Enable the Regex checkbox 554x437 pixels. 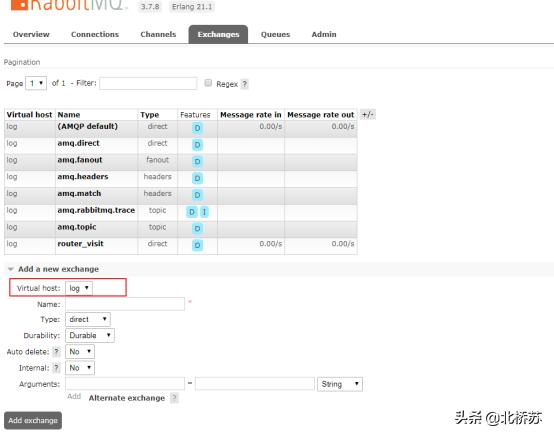coord(208,83)
